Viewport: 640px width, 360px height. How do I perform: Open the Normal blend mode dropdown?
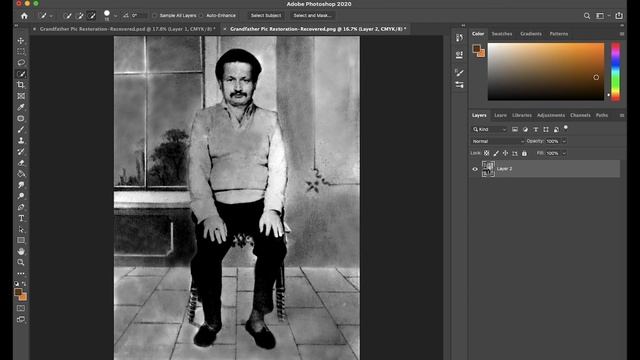pyautogui.click(x=498, y=141)
